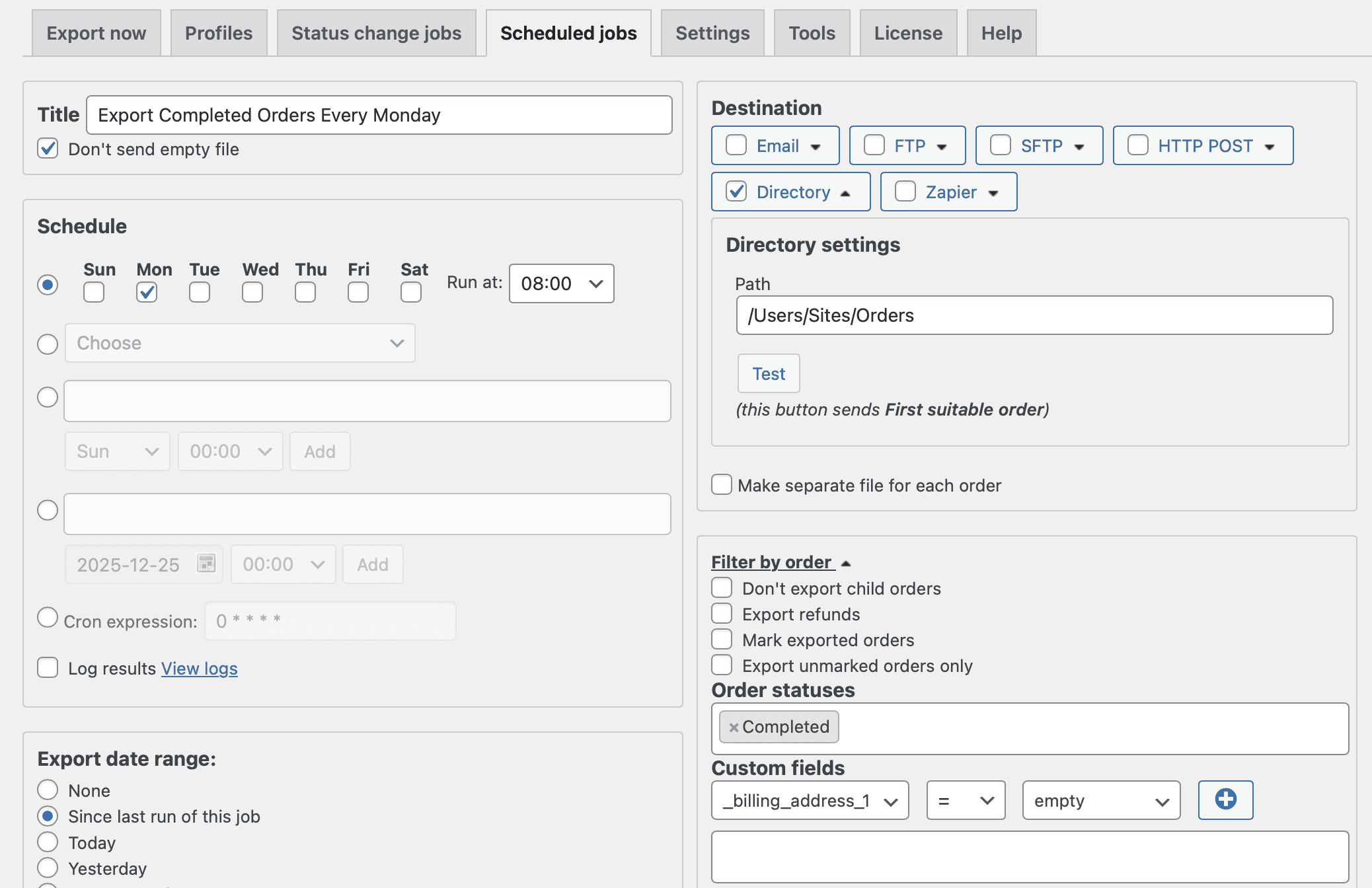
Task: Open the Run at time dropdown
Action: (x=561, y=283)
